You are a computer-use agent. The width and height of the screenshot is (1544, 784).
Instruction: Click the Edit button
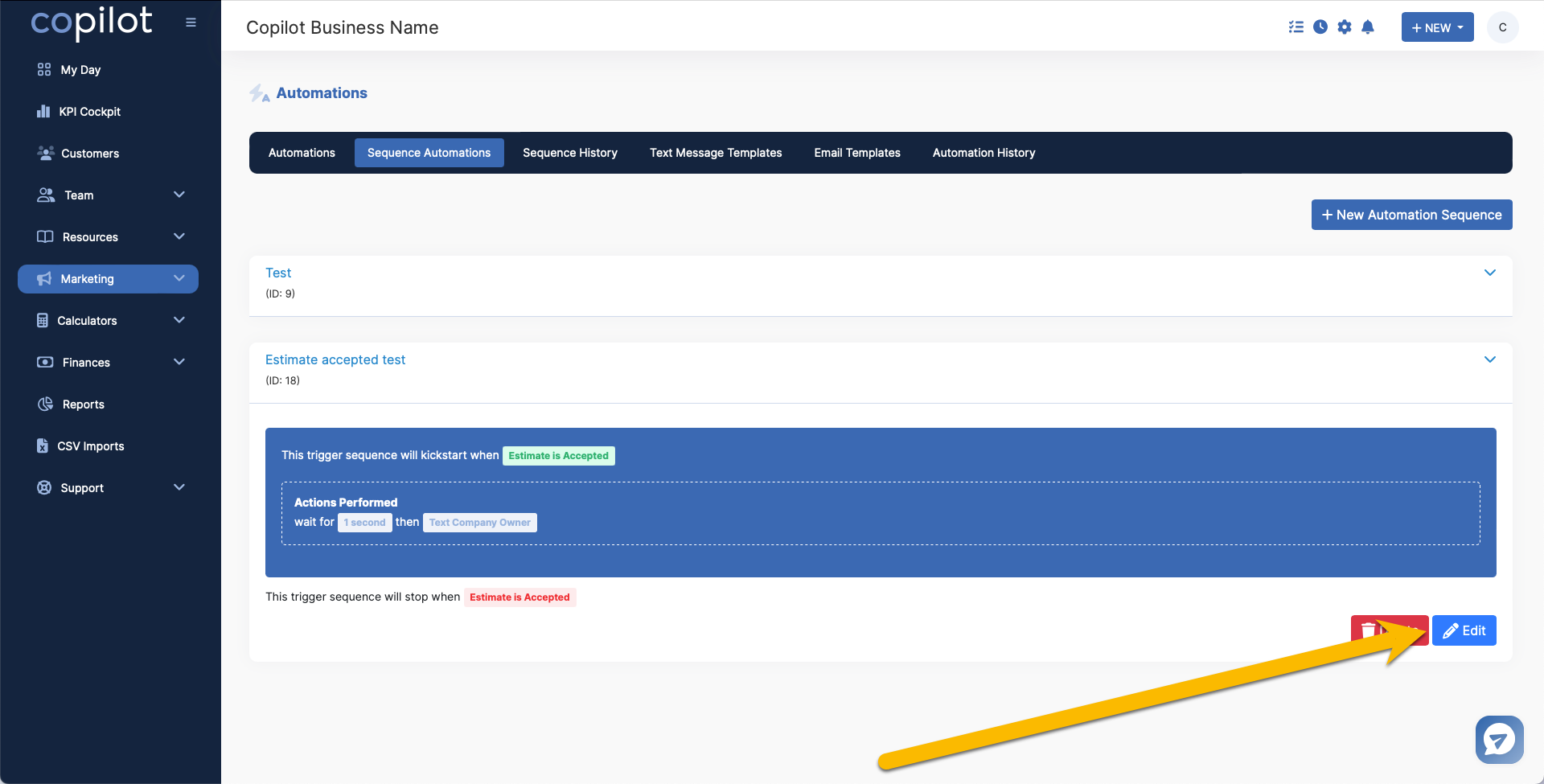[1464, 630]
